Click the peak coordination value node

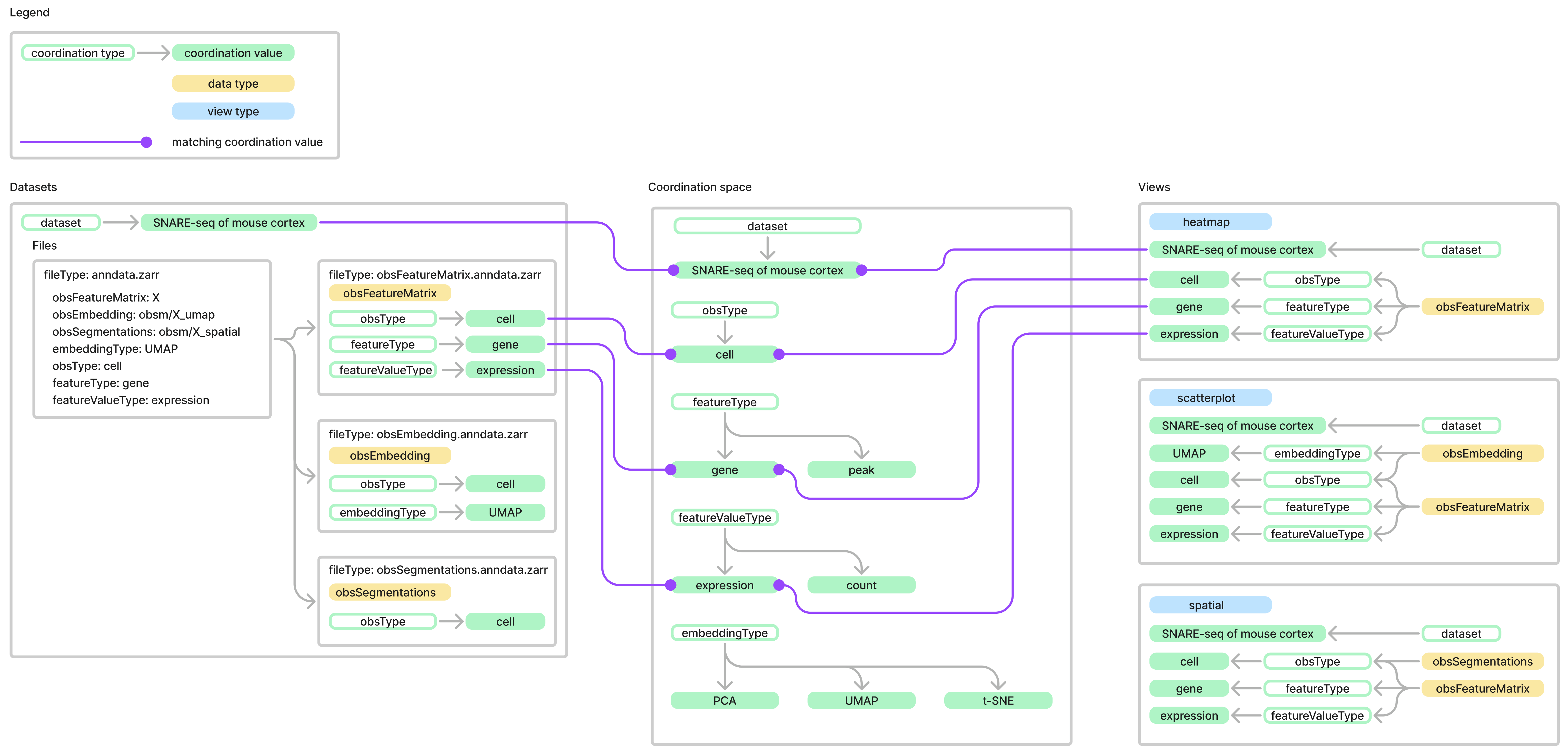point(861,470)
